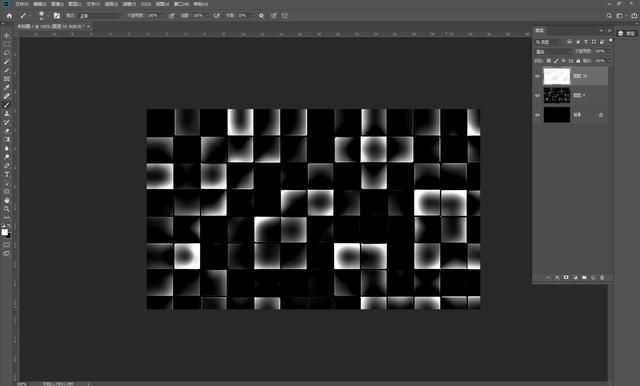The width and height of the screenshot is (640, 386).
Task: Toggle pixel layer filter in Layers panel
Action: tap(570, 42)
